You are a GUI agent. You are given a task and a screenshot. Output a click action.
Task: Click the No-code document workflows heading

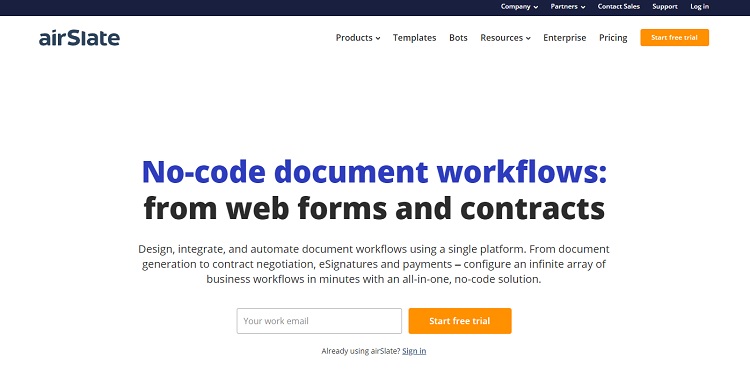(375, 172)
